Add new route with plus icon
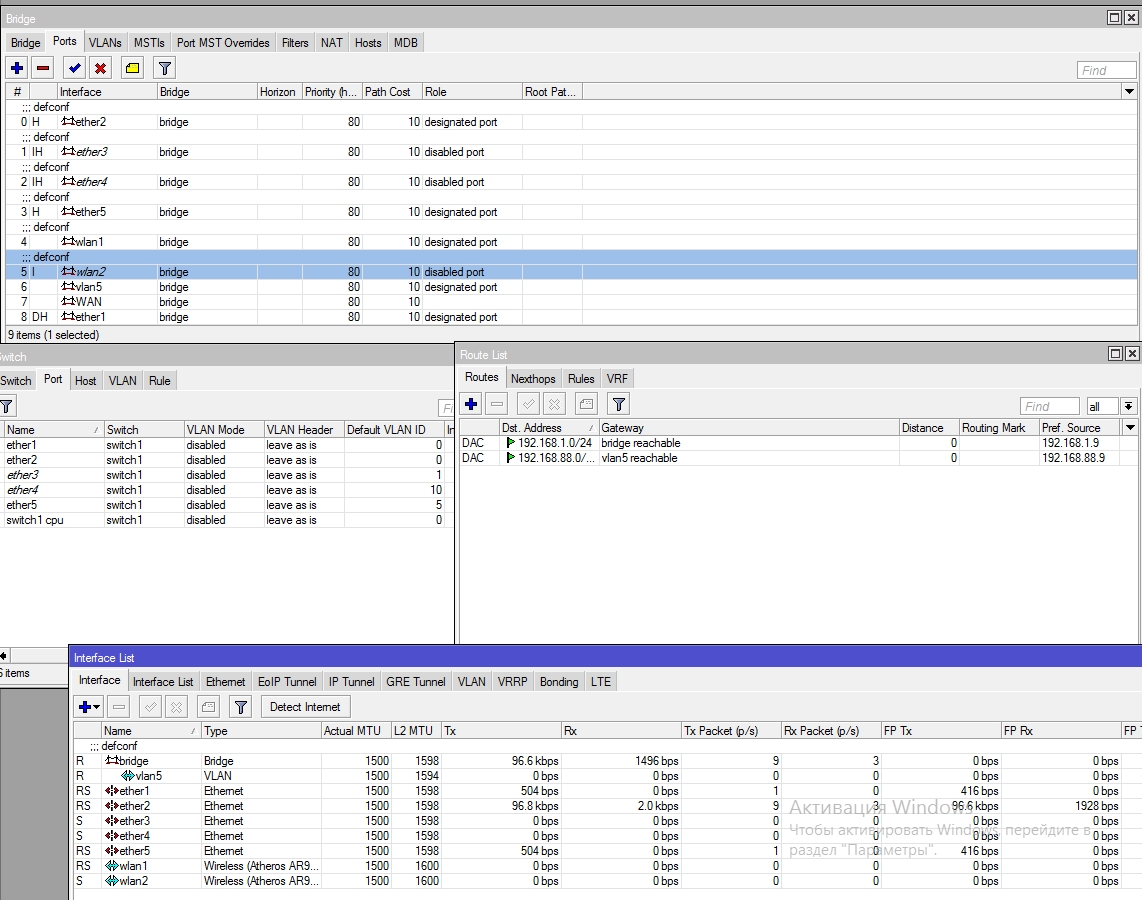Screen dimensions: 1142x900 point(471,404)
